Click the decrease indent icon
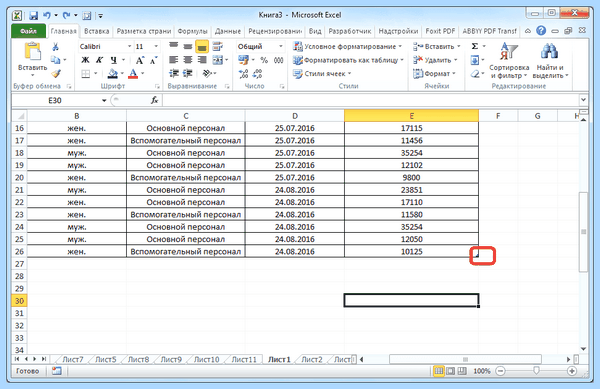 [x=174, y=73]
